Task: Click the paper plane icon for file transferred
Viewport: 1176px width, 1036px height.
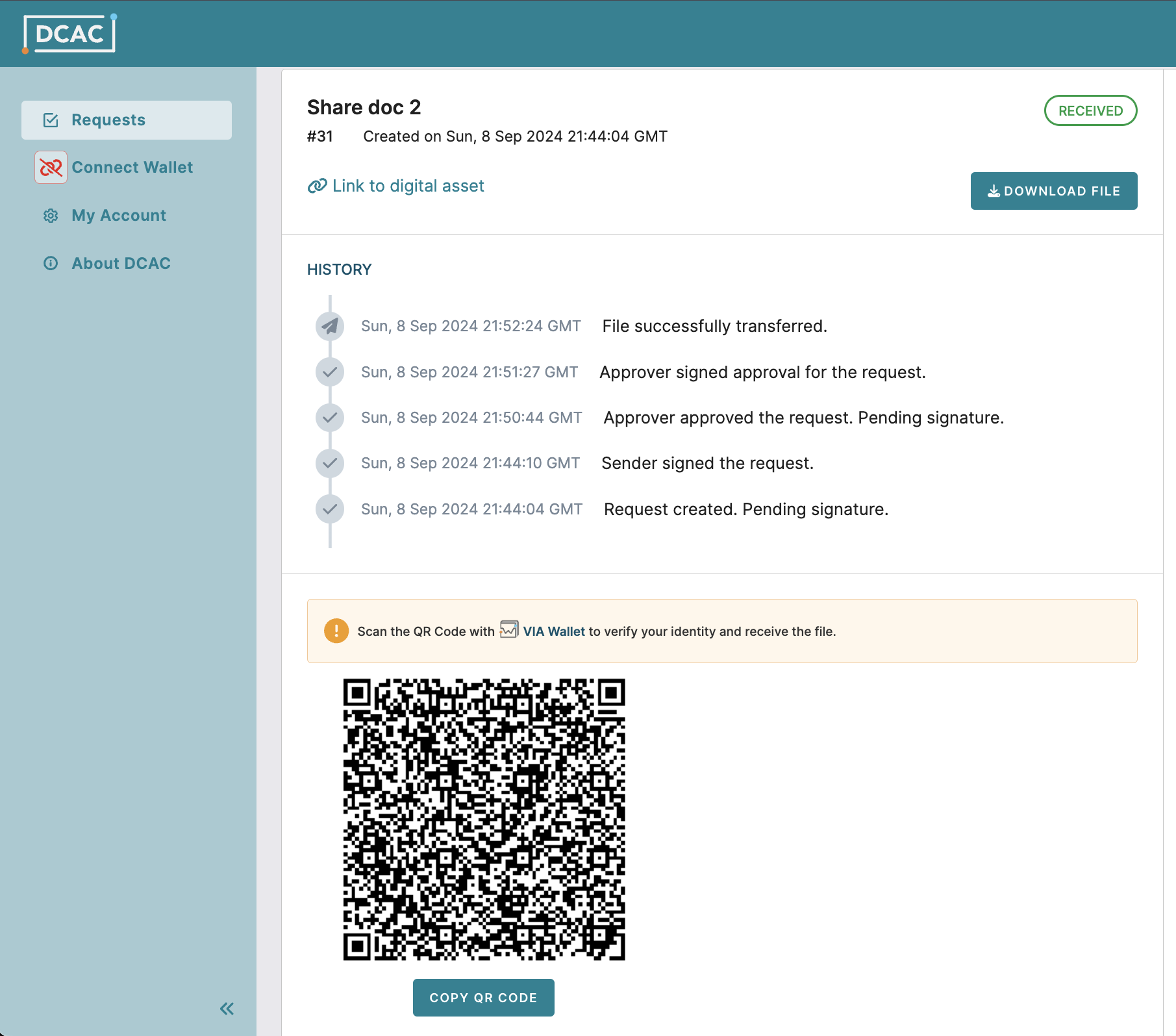Action: (x=330, y=326)
